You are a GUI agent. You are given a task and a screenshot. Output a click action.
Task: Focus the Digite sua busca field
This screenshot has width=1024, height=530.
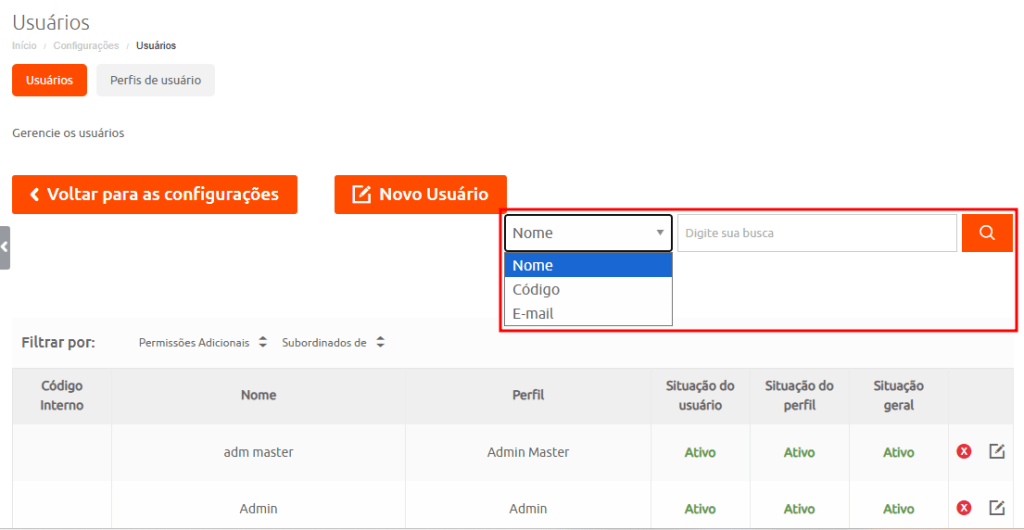point(816,233)
